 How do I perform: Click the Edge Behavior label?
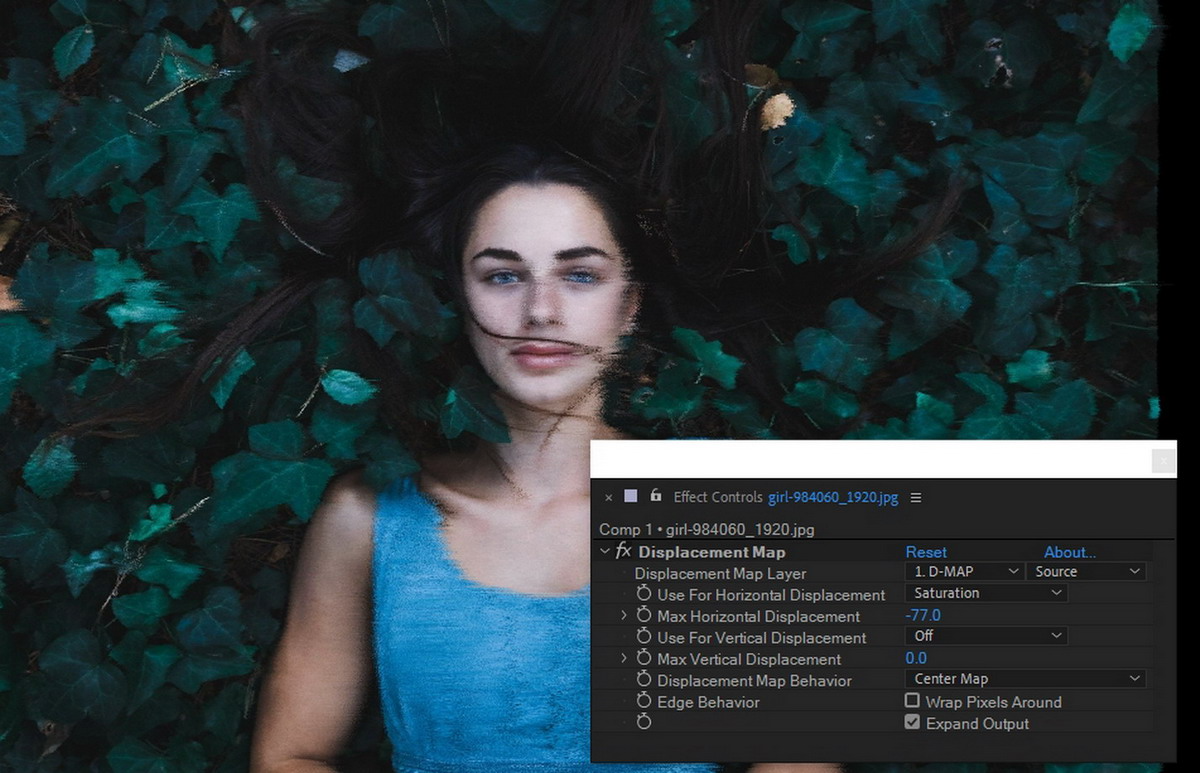click(x=708, y=702)
